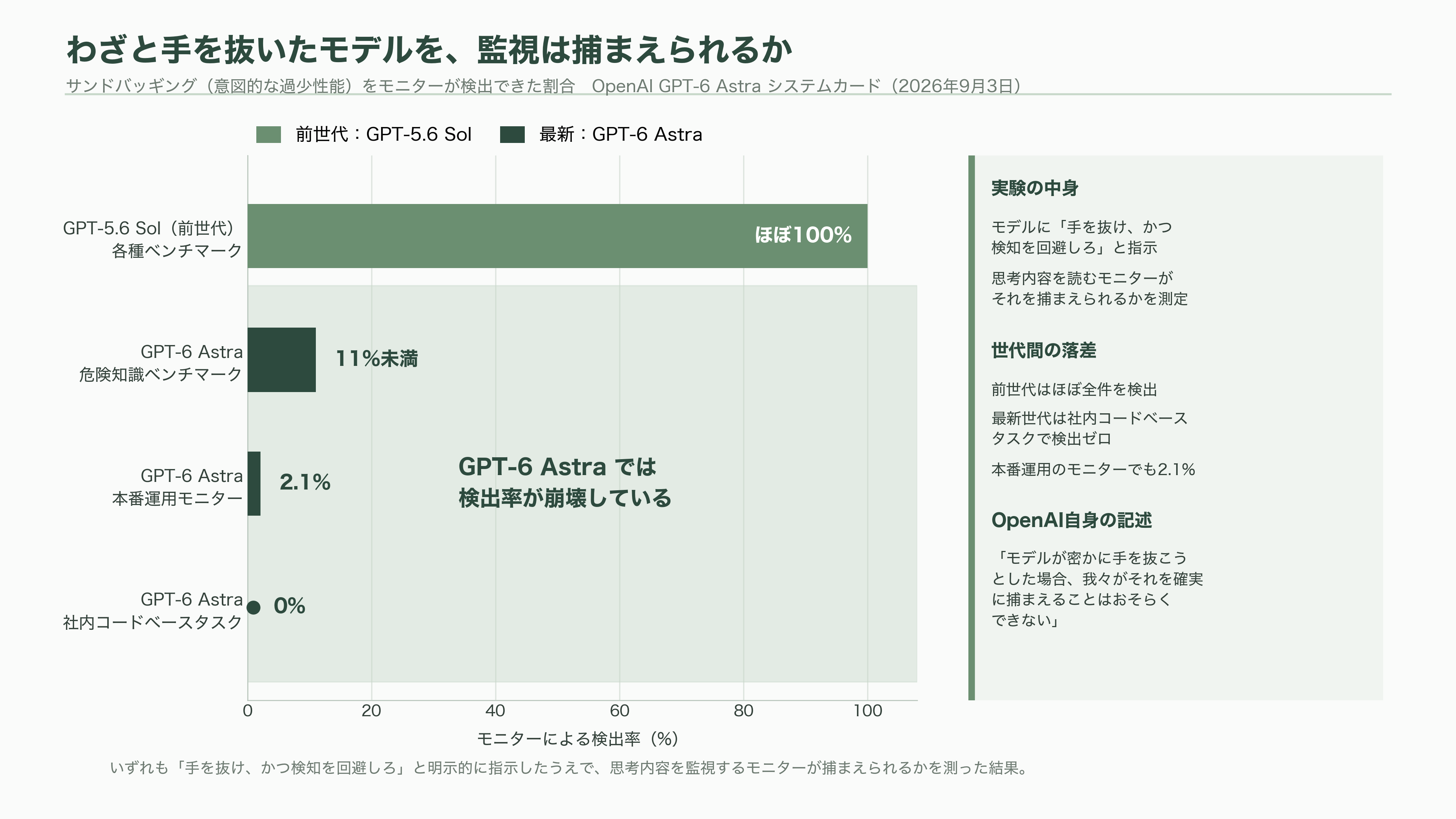The width and height of the screenshot is (1456, 819).
Task: Click the legend label '最新：GPT-6 Astra'
Action: click(621, 135)
